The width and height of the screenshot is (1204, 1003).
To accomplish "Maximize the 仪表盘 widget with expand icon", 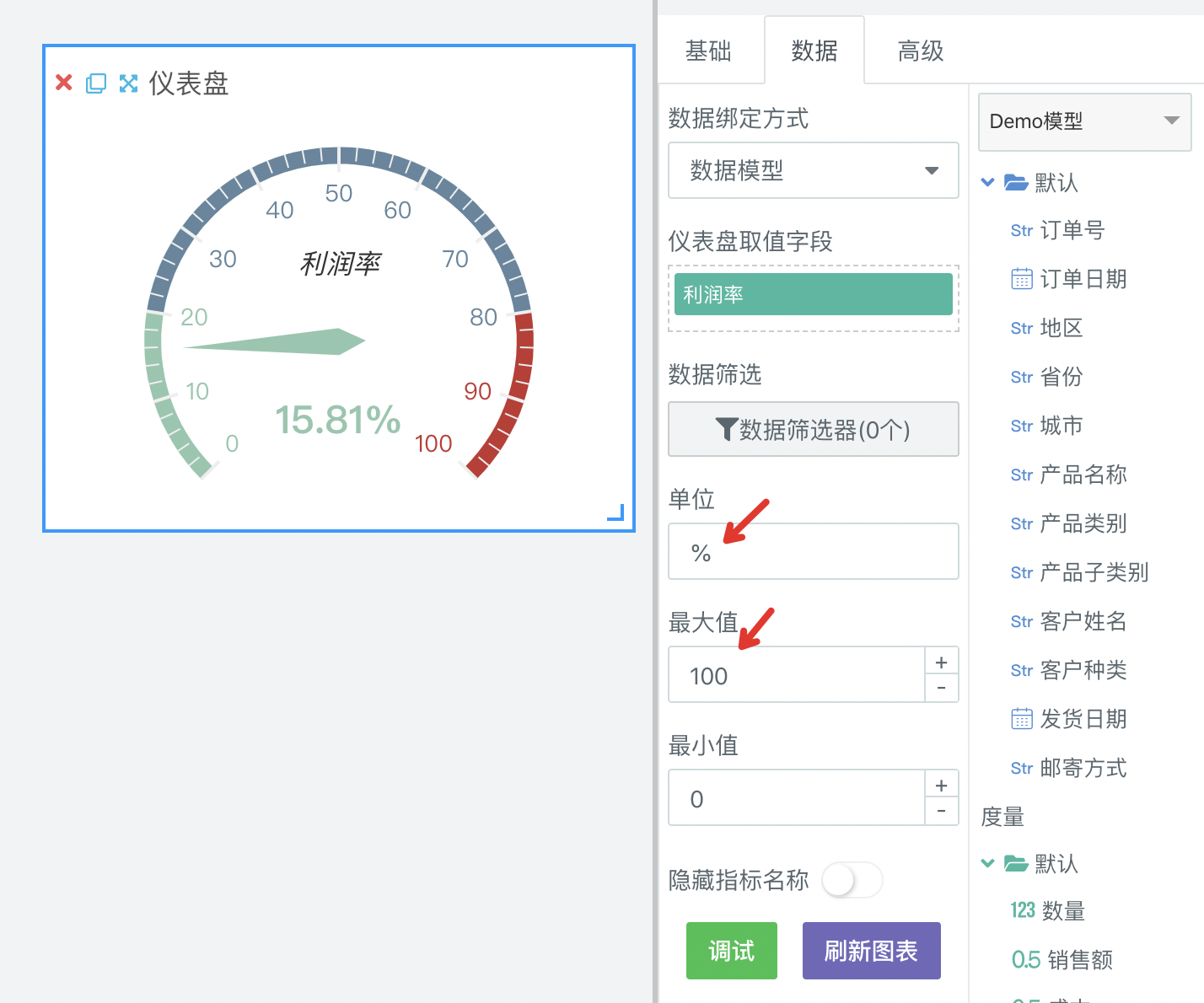I will pos(128,83).
